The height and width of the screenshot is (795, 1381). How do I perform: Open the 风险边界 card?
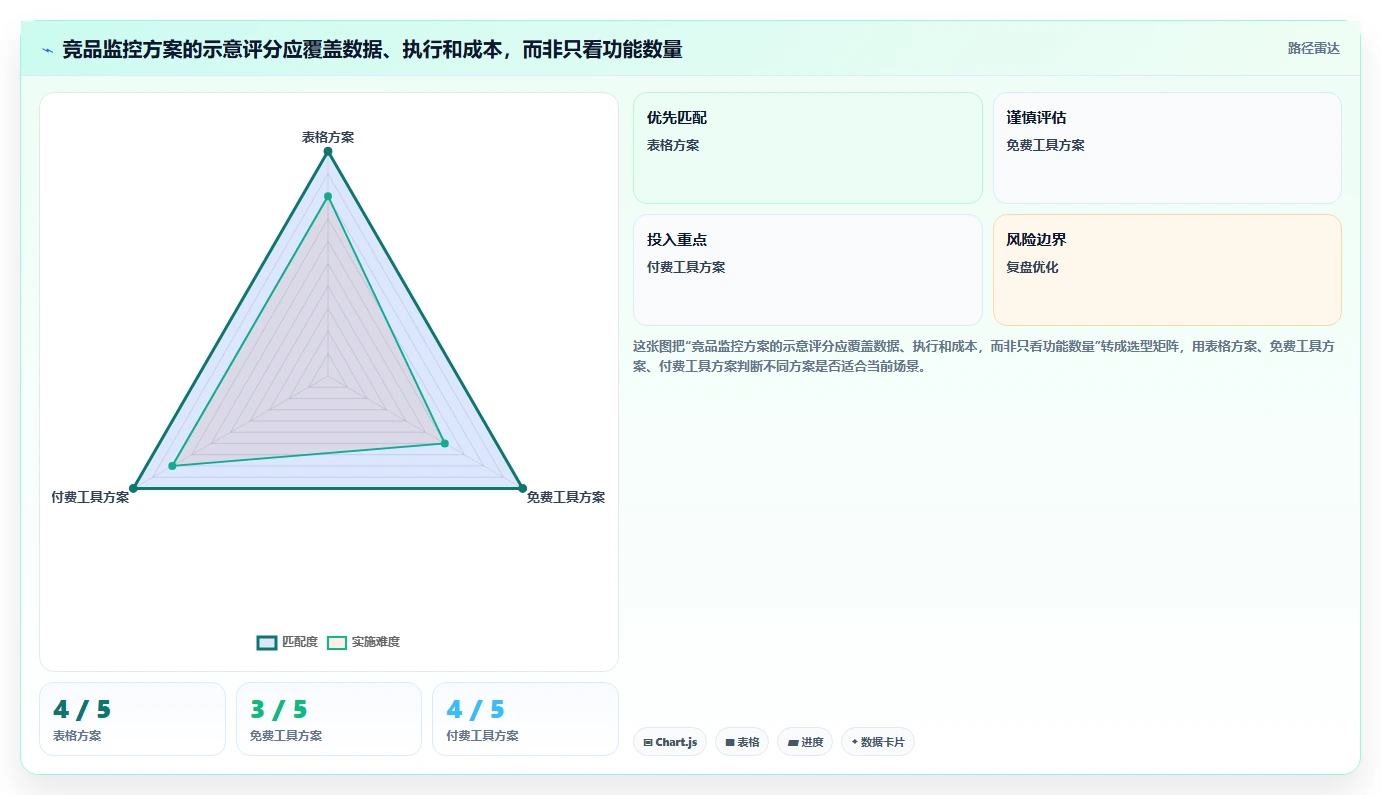tap(1167, 270)
